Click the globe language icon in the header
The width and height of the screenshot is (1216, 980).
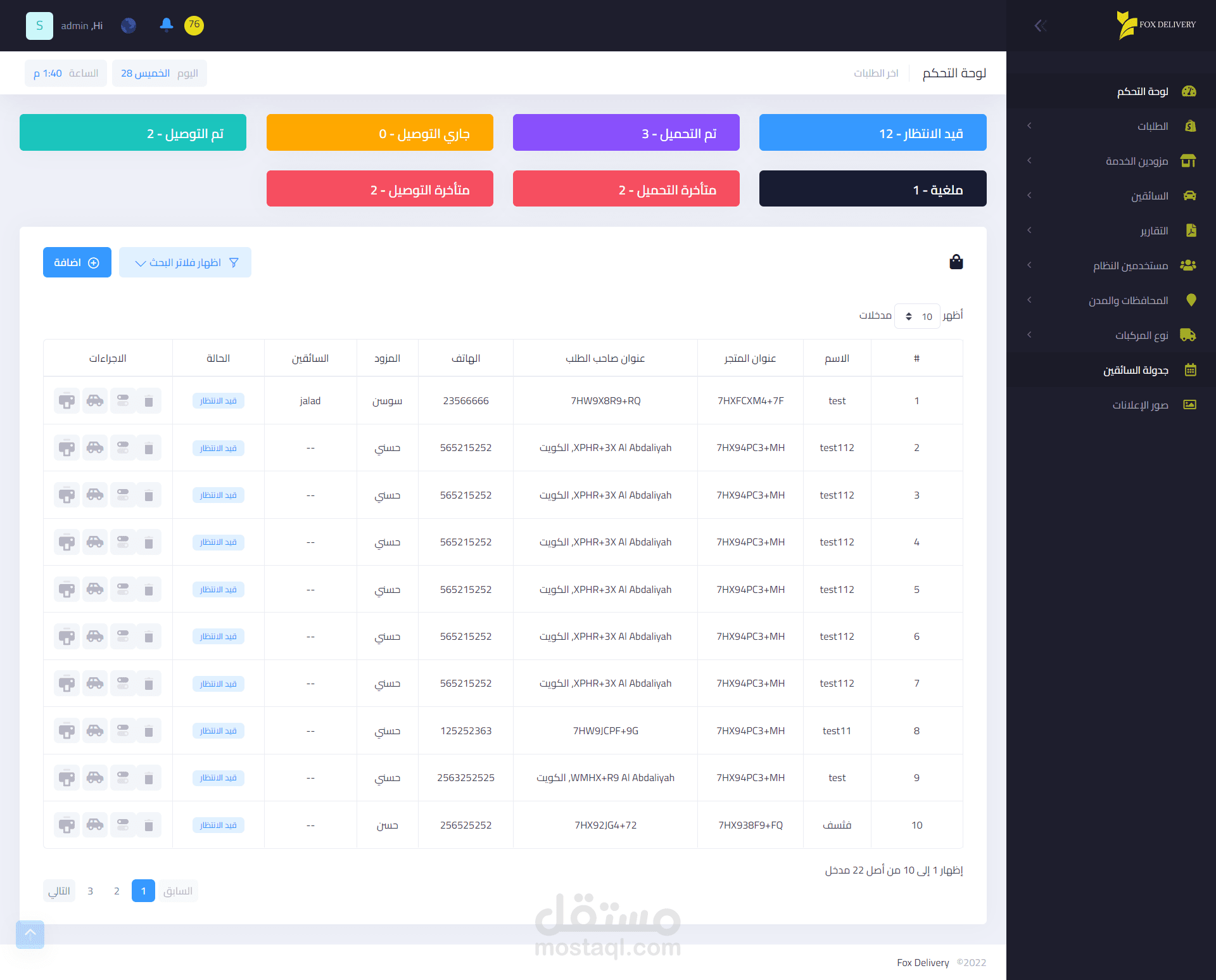coord(129,25)
